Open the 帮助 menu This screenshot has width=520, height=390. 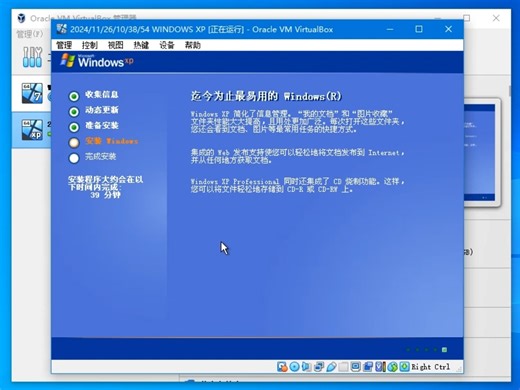tap(193, 45)
